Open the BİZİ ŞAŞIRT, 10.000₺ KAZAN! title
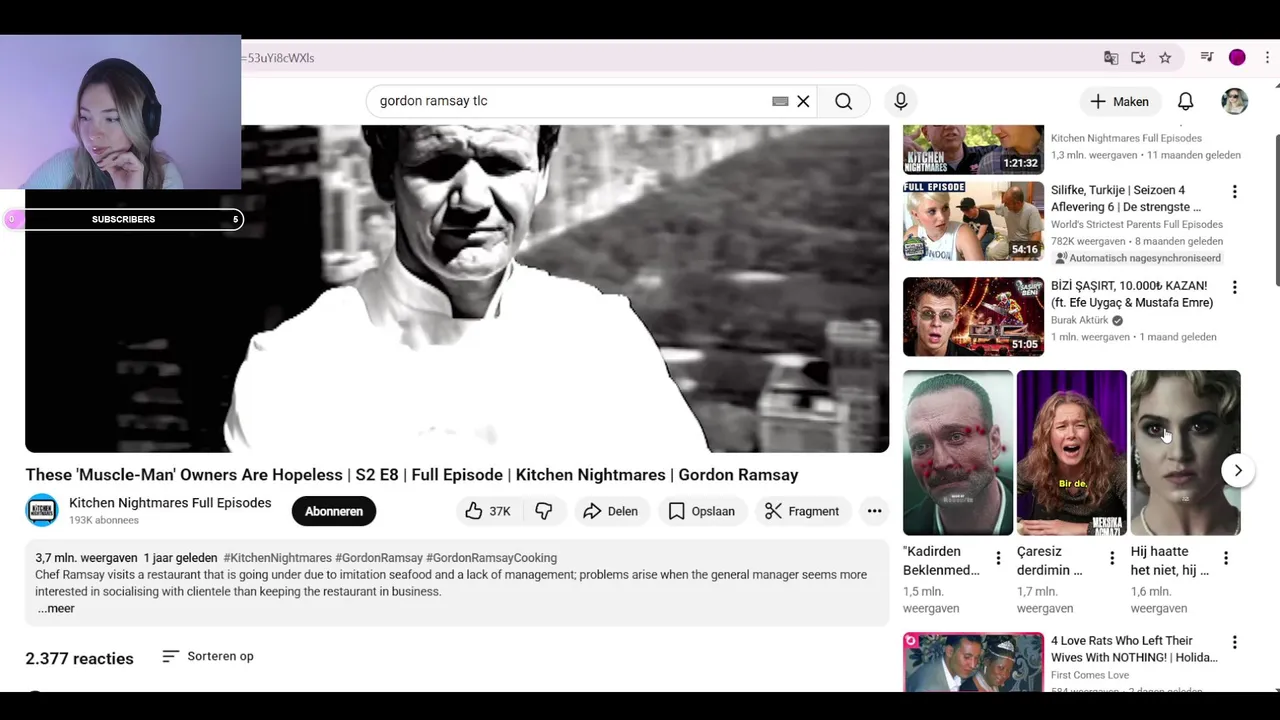The image size is (1280, 720). tap(1132, 294)
